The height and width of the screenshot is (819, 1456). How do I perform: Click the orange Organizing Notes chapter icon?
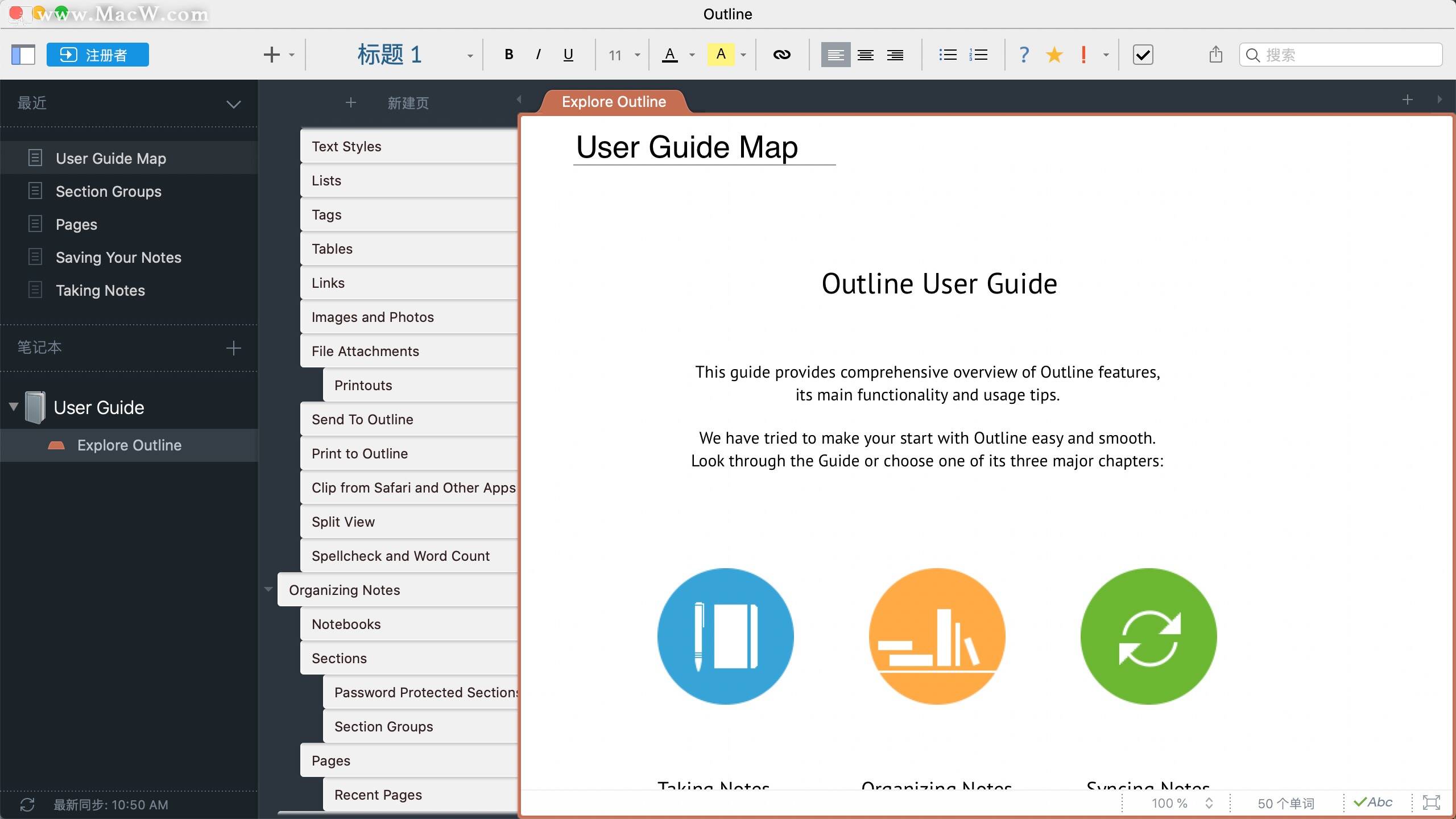pyautogui.click(x=937, y=636)
